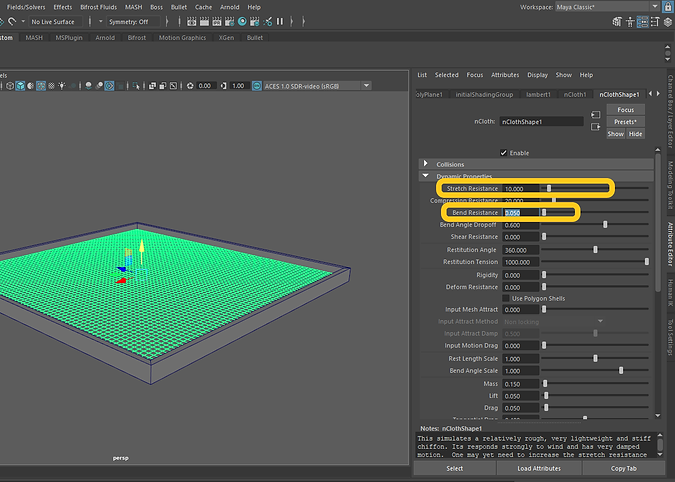
Task: Click the Select button
Action: tap(455, 468)
